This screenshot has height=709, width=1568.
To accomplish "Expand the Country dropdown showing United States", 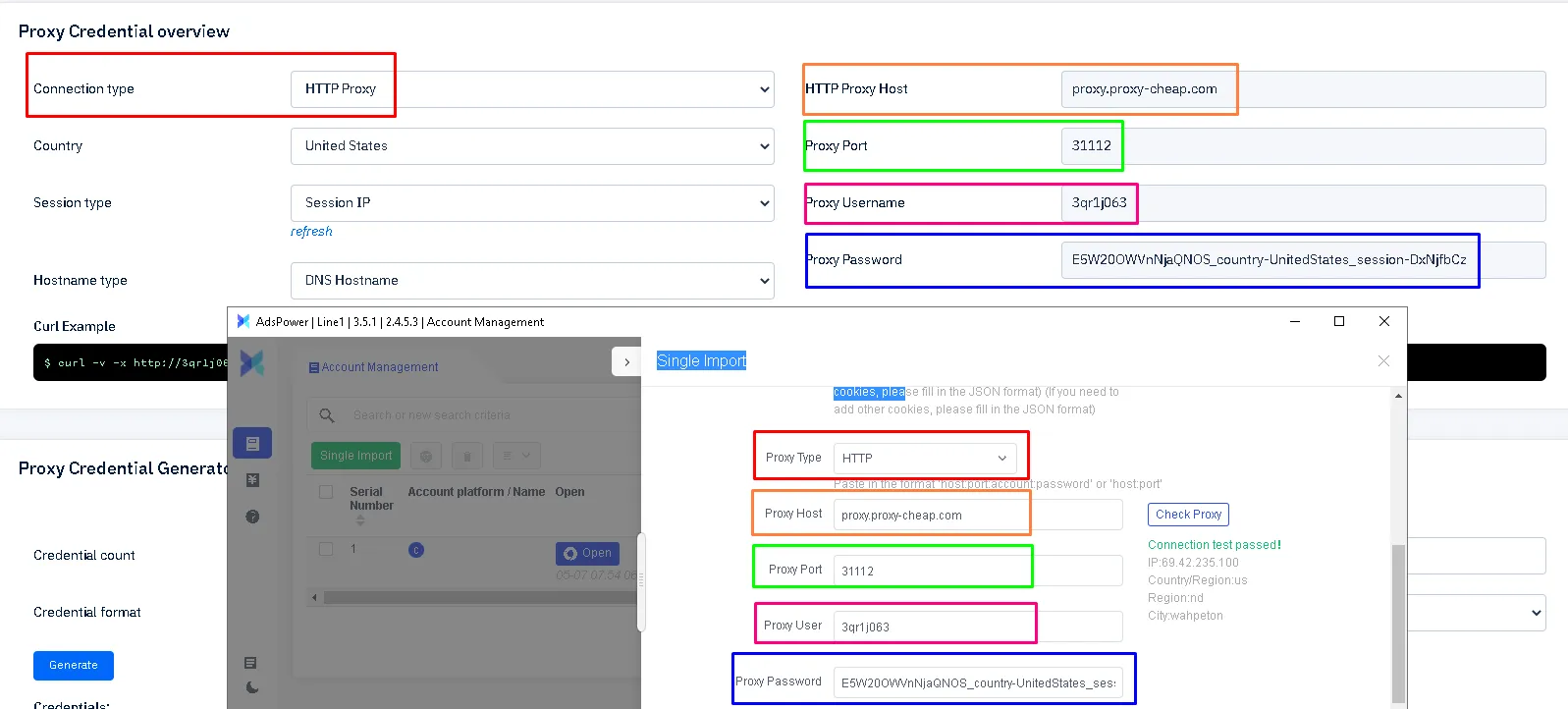I will pyautogui.click(x=532, y=146).
